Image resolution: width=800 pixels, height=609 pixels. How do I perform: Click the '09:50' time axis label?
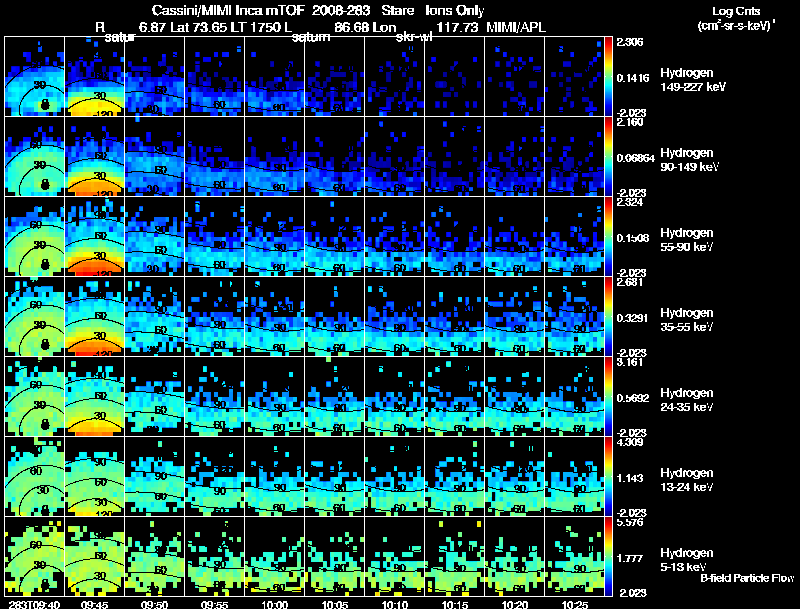[x=154, y=604]
